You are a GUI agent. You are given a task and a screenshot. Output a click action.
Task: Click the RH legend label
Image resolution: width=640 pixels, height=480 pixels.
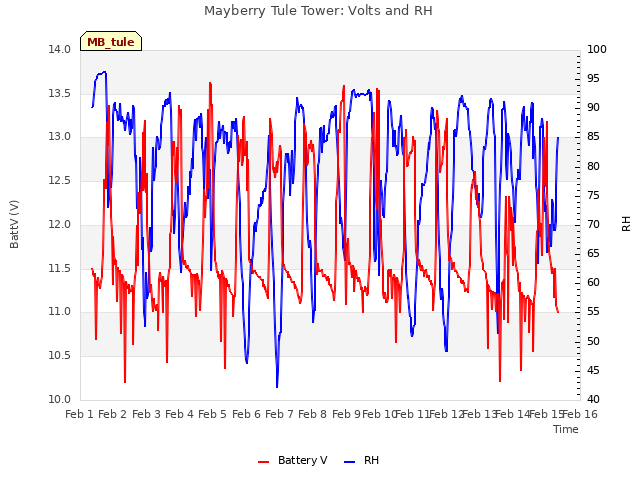click(x=371, y=460)
